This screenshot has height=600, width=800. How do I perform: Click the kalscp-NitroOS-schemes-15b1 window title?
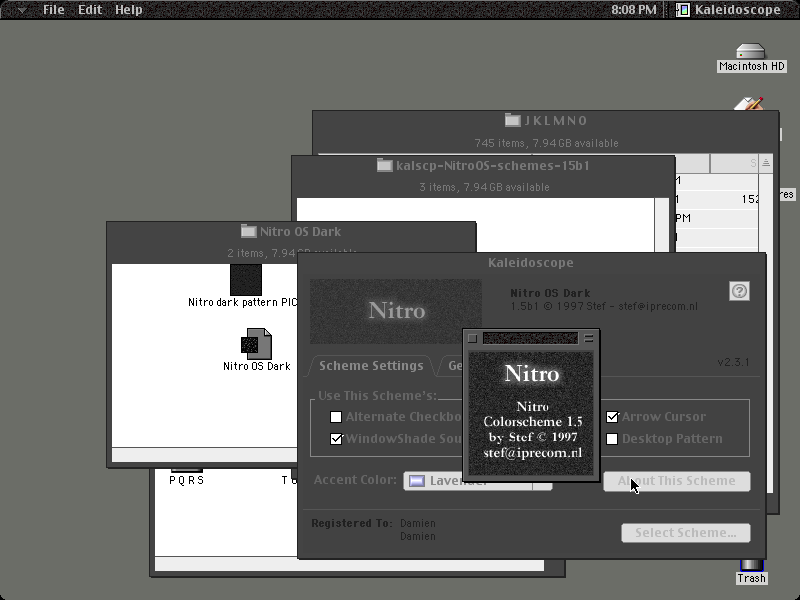click(493, 166)
